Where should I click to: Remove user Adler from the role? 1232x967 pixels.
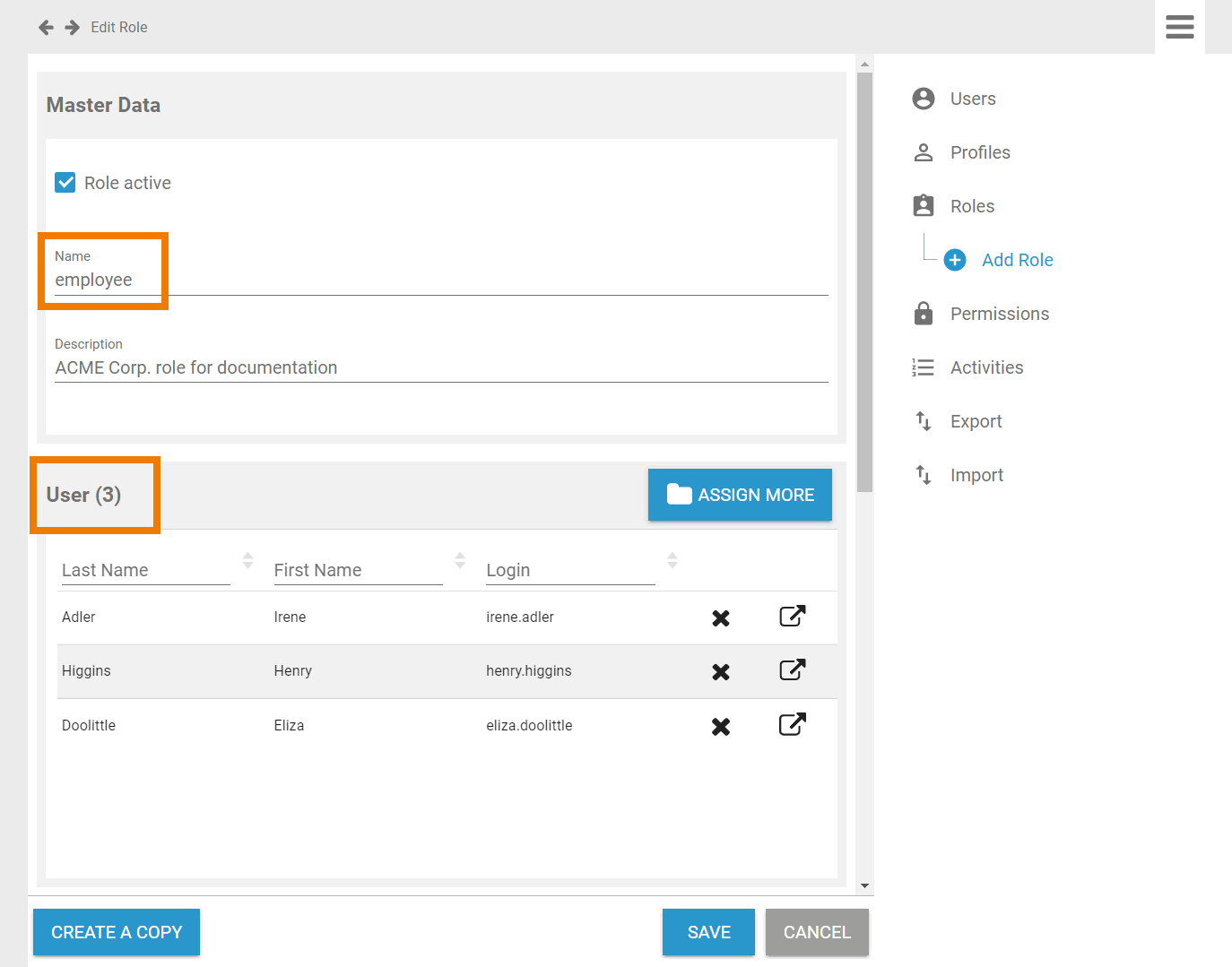(x=721, y=618)
